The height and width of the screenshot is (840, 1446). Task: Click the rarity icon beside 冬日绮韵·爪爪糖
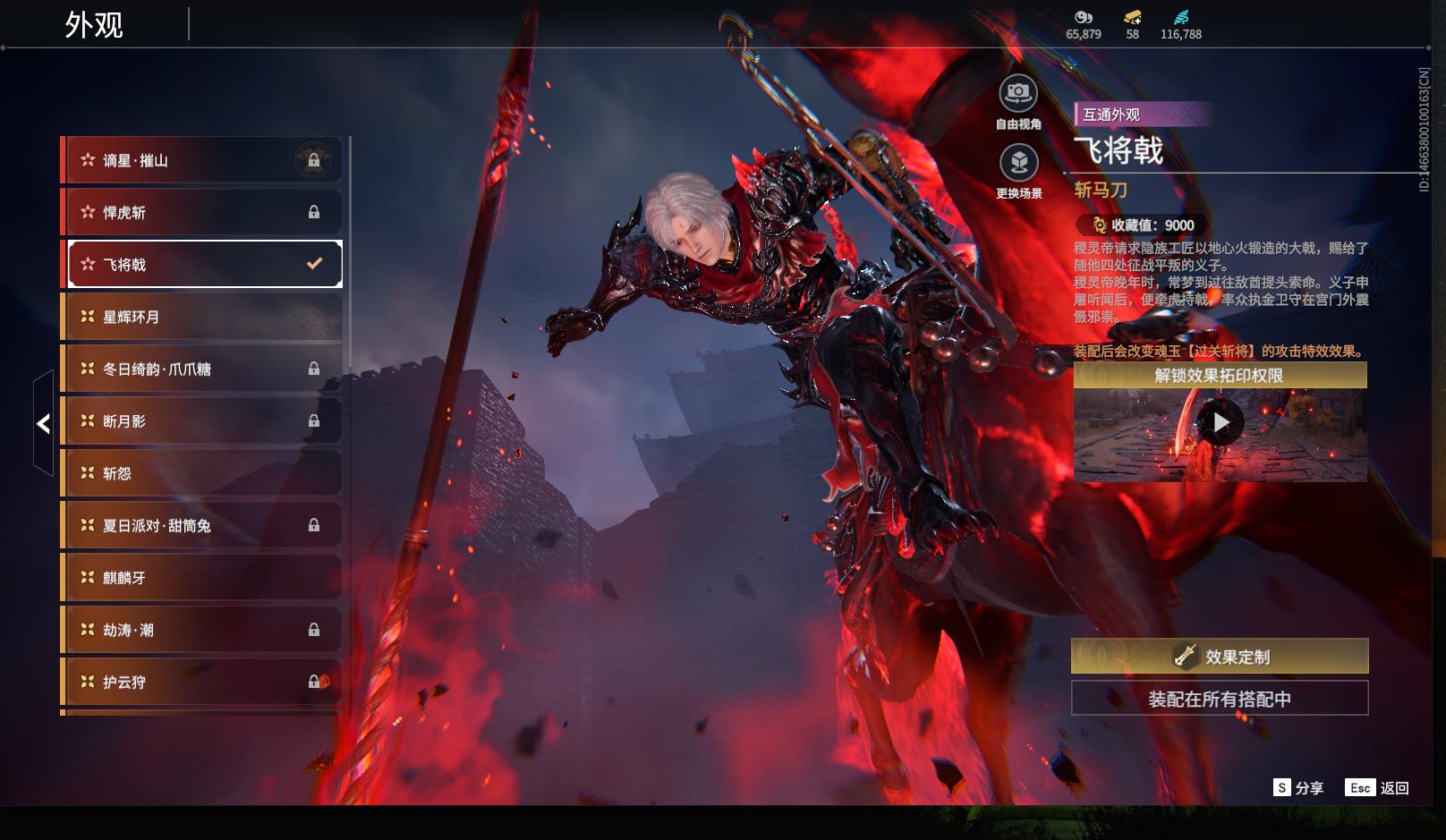pyautogui.click(x=88, y=369)
